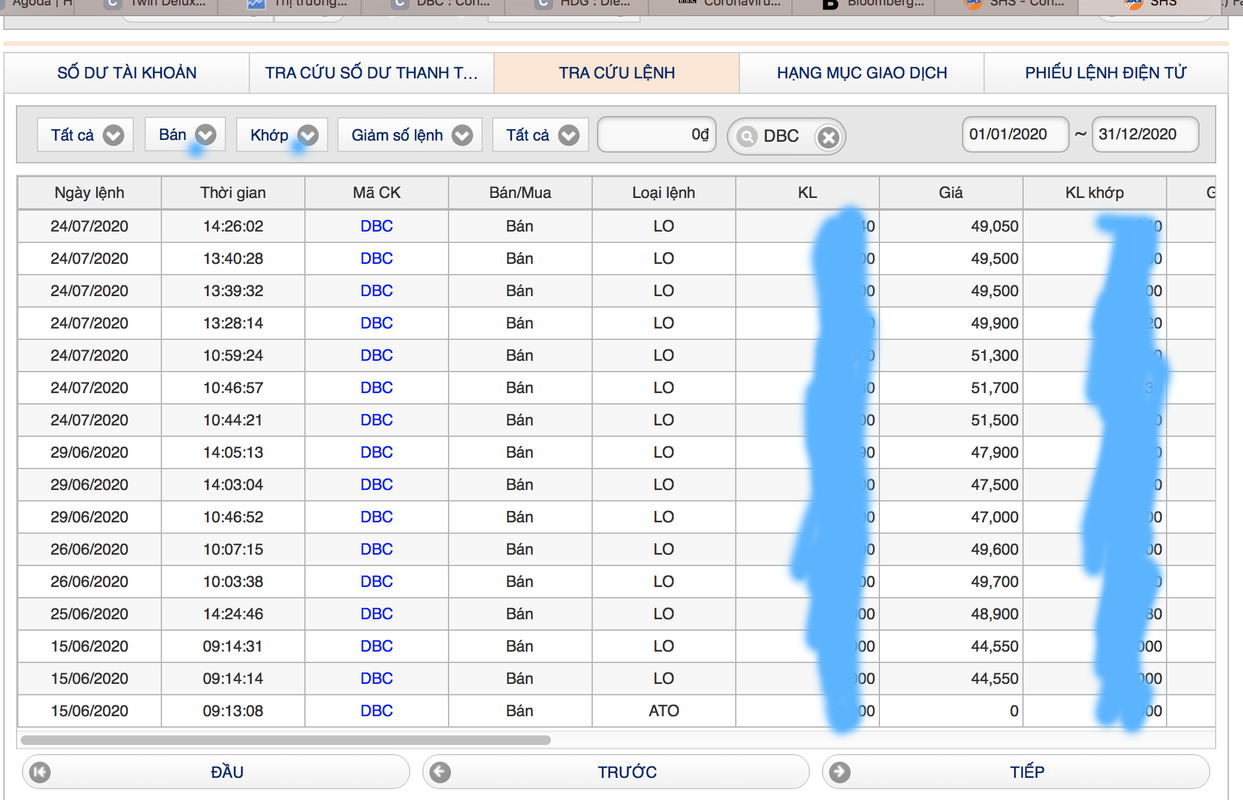
Task: Select the TRA CỨU LỆNH tab
Action: tap(617, 73)
